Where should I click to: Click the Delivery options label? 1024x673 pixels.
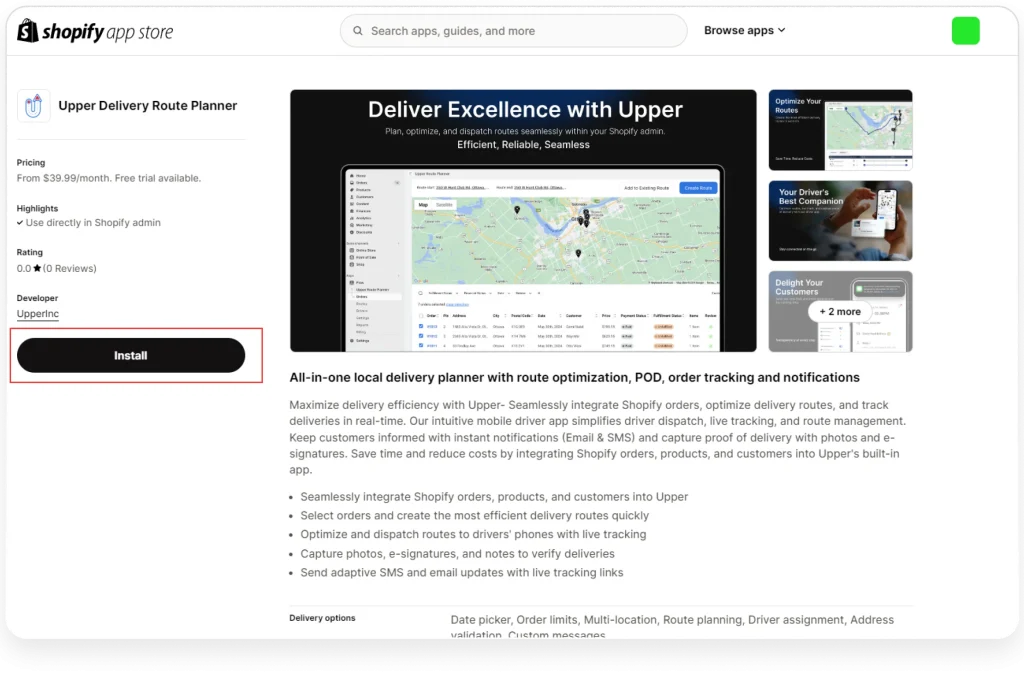pos(323,618)
